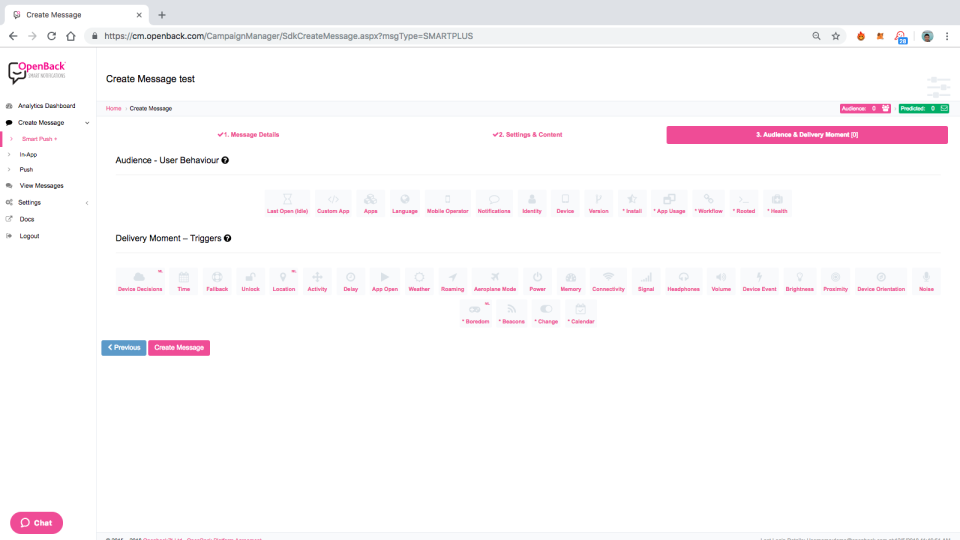Open step 3 Audience & Delivery Moment
This screenshot has width=960, height=540.
point(807,135)
